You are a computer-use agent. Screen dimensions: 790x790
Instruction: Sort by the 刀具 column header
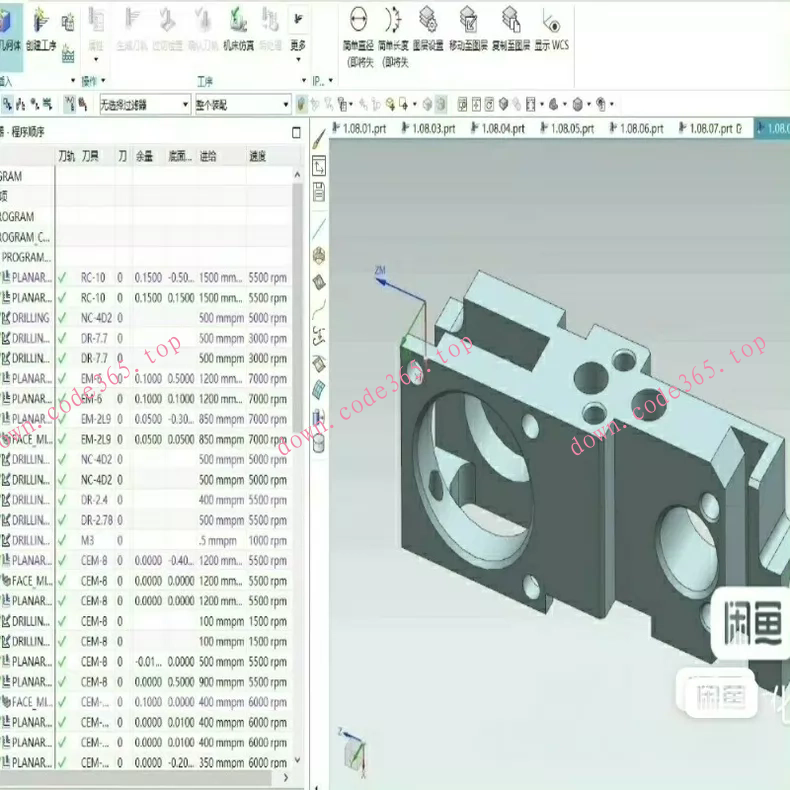coord(91,156)
